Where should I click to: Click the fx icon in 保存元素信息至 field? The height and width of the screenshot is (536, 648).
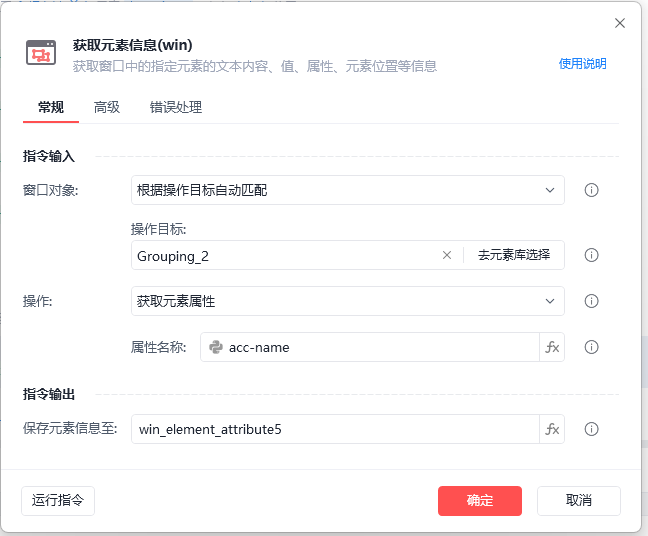552,429
